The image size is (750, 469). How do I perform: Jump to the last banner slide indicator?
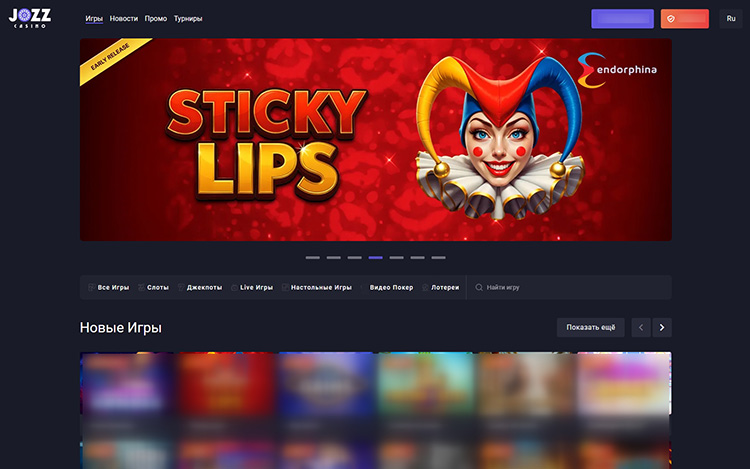438,258
